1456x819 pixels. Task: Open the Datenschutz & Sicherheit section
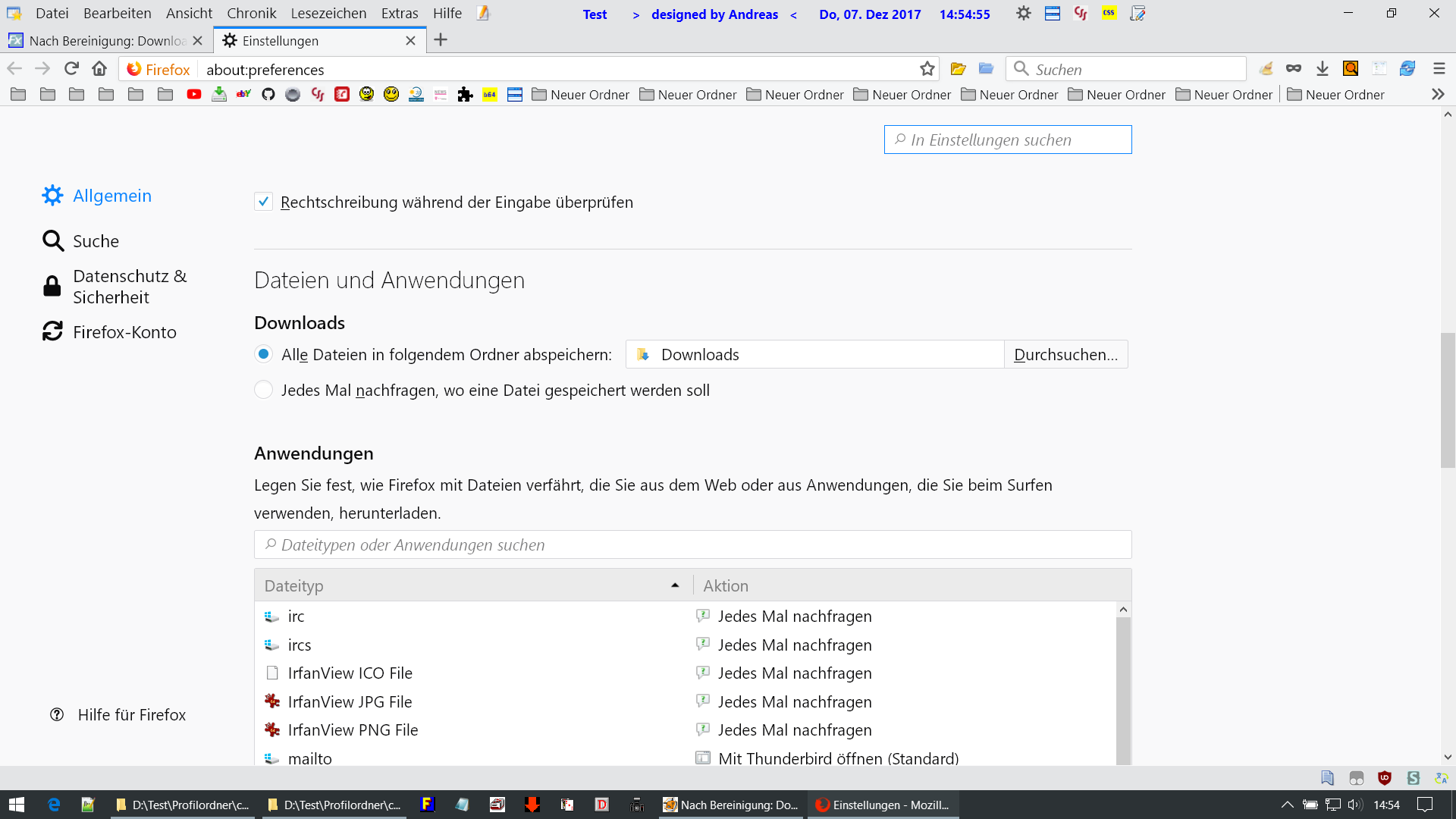click(129, 287)
